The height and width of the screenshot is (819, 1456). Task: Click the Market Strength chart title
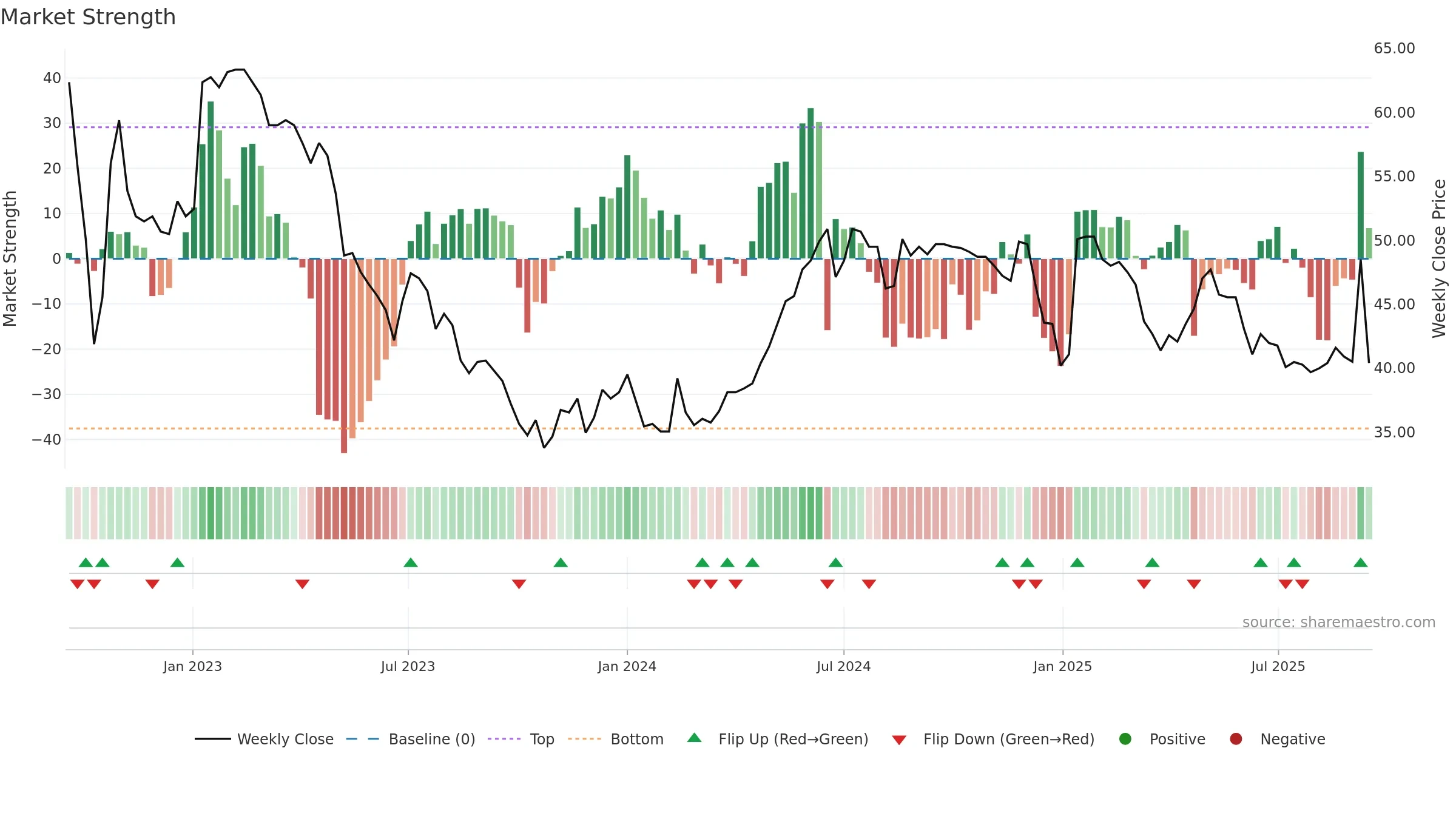coord(88,17)
